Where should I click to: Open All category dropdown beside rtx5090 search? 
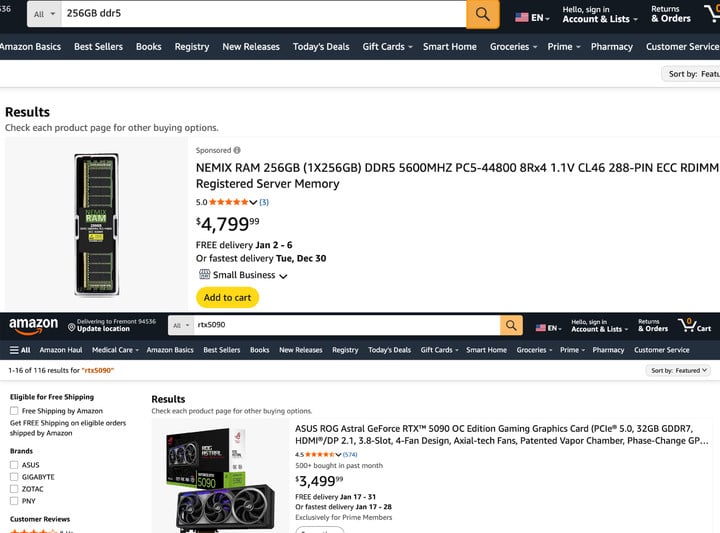pyautogui.click(x=180, y=326)
